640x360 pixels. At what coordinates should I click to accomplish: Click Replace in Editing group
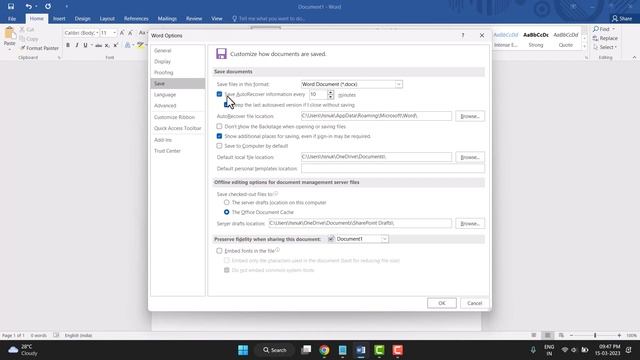(x=605, y=38)
